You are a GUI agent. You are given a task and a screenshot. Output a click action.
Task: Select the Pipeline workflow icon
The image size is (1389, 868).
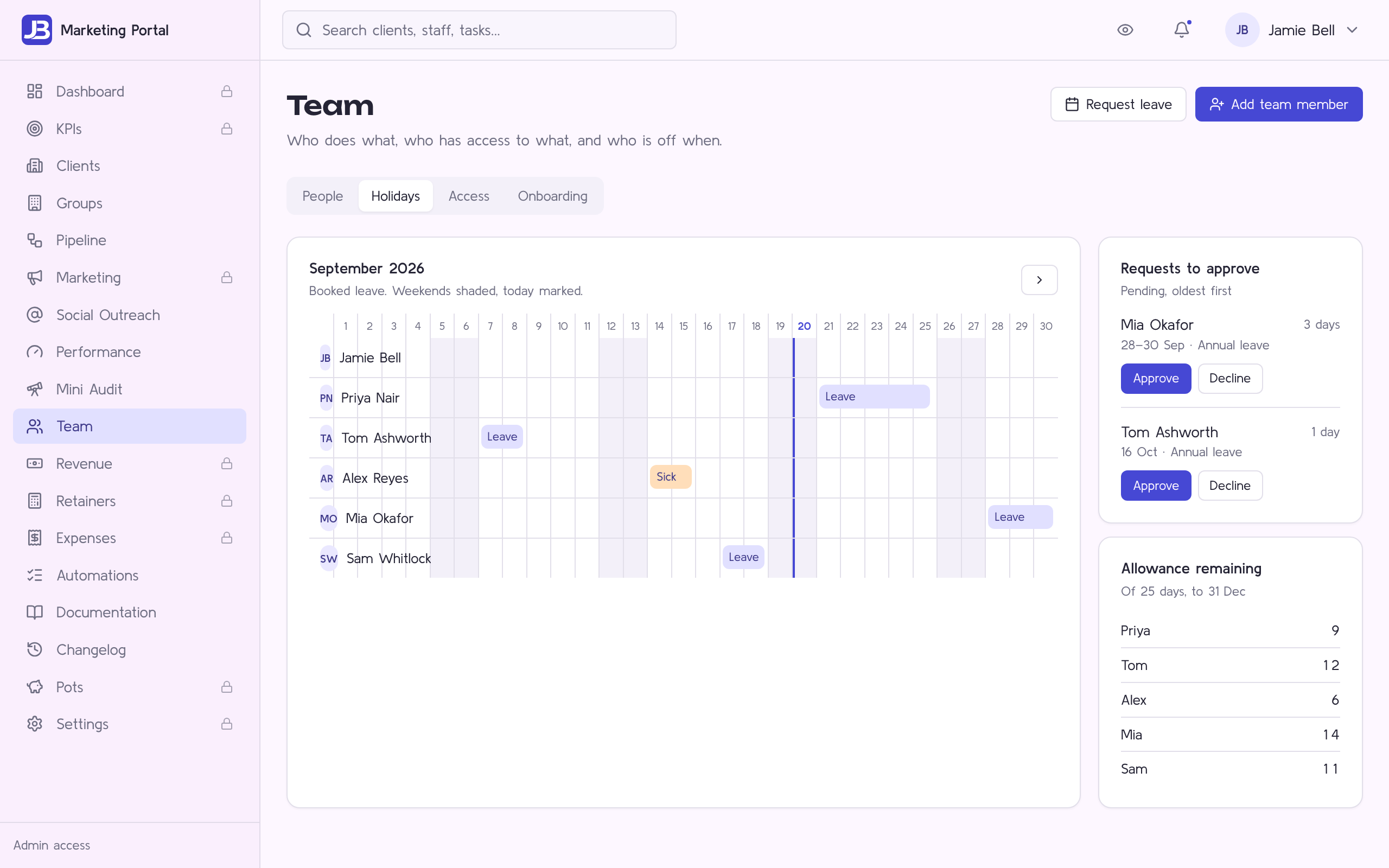[34, 240]
